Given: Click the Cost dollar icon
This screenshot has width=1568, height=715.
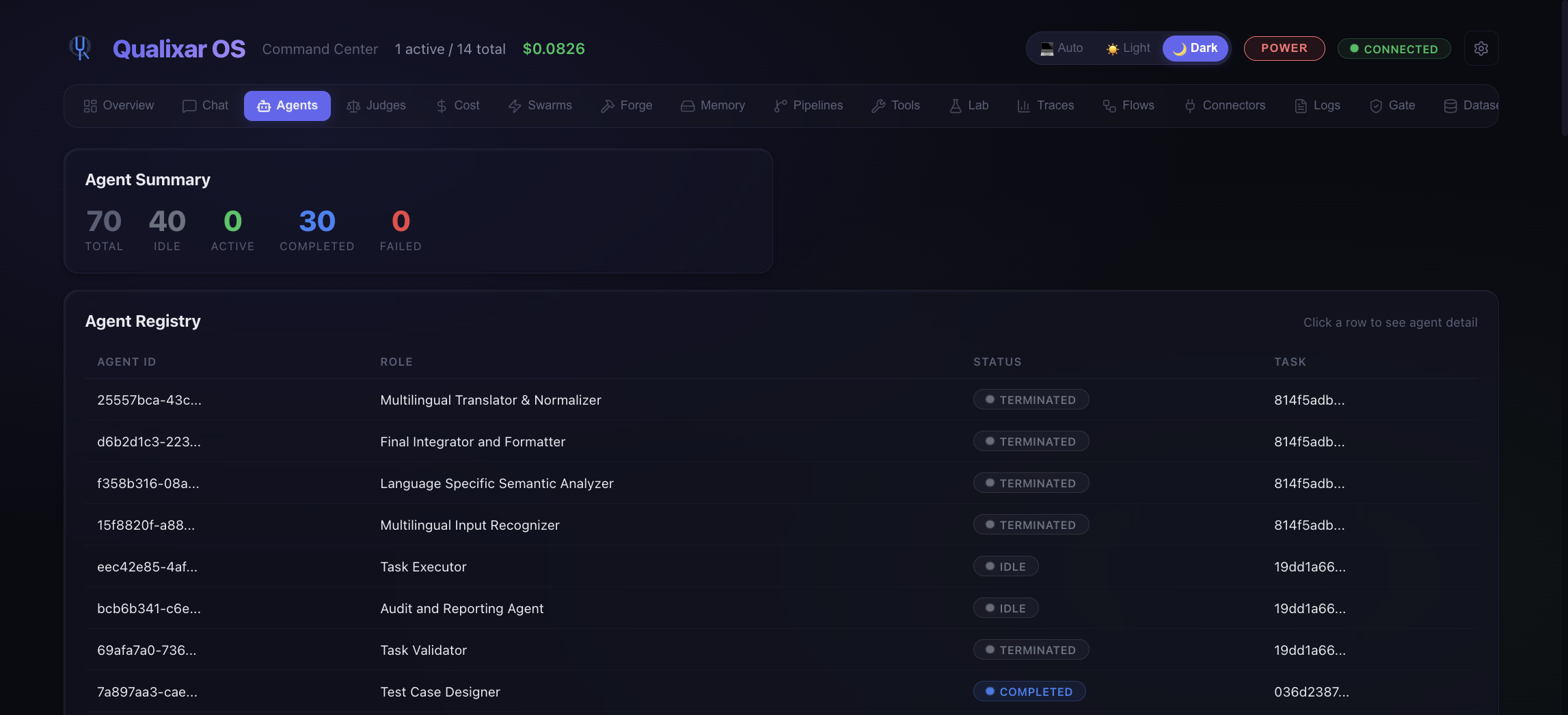Looking at the screenshot, I should 442,106.
